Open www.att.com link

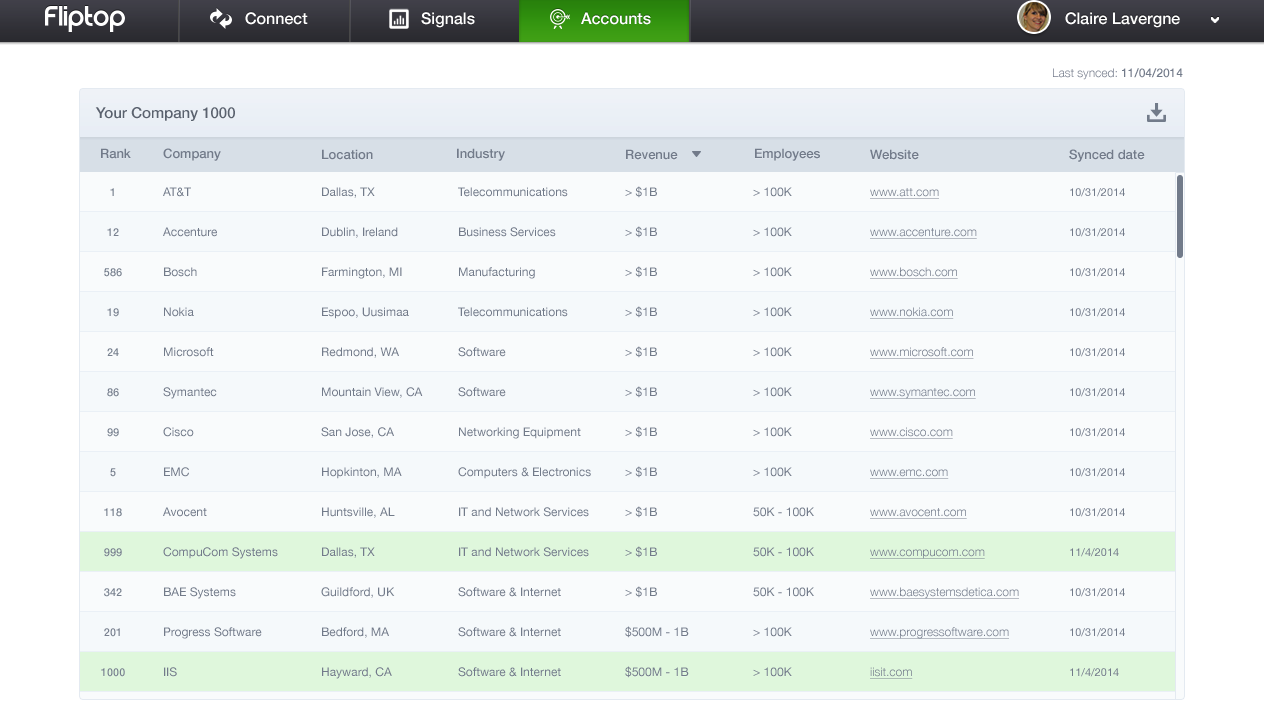click(904, 192)
